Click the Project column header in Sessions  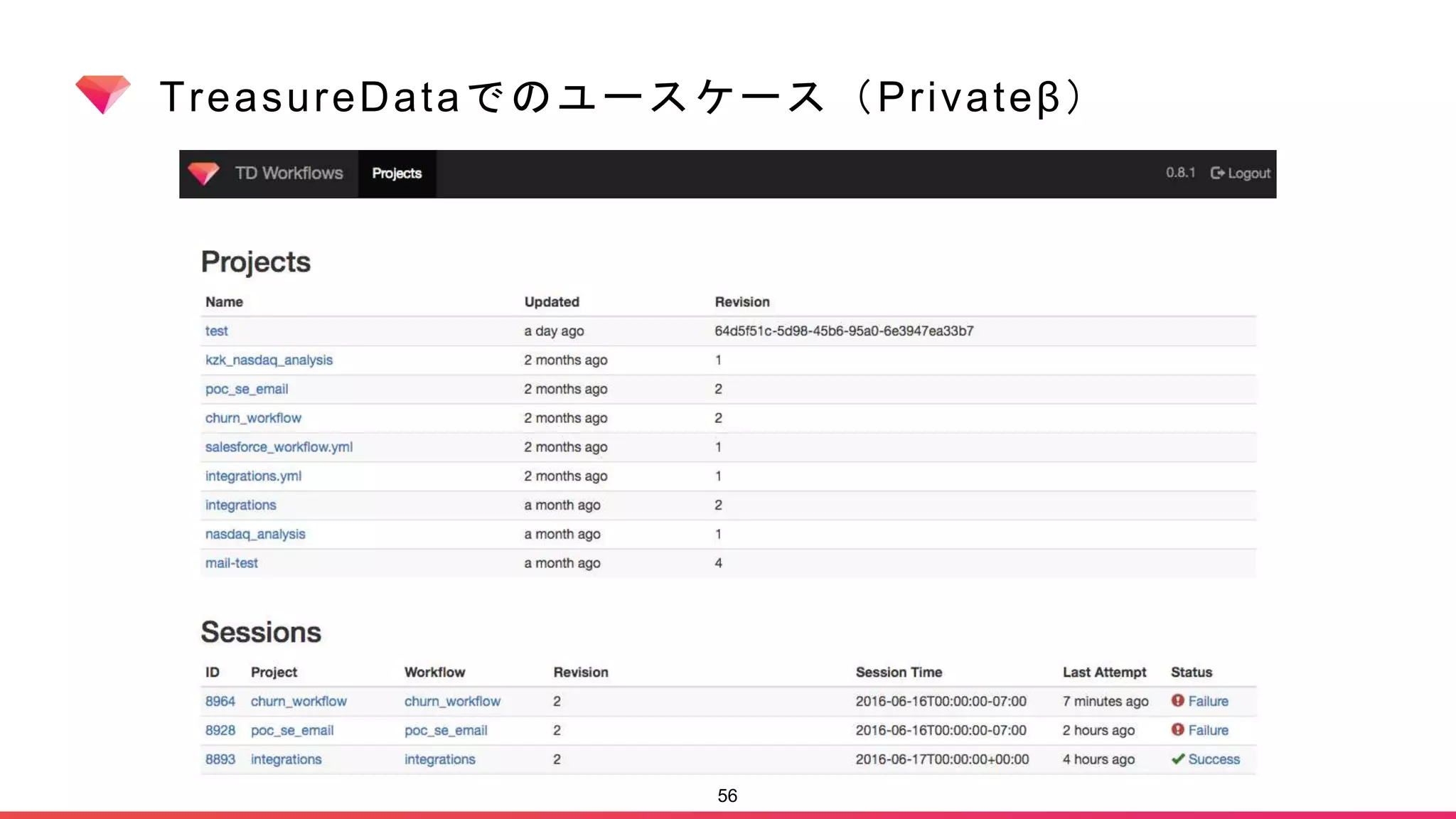pos(274,673)
